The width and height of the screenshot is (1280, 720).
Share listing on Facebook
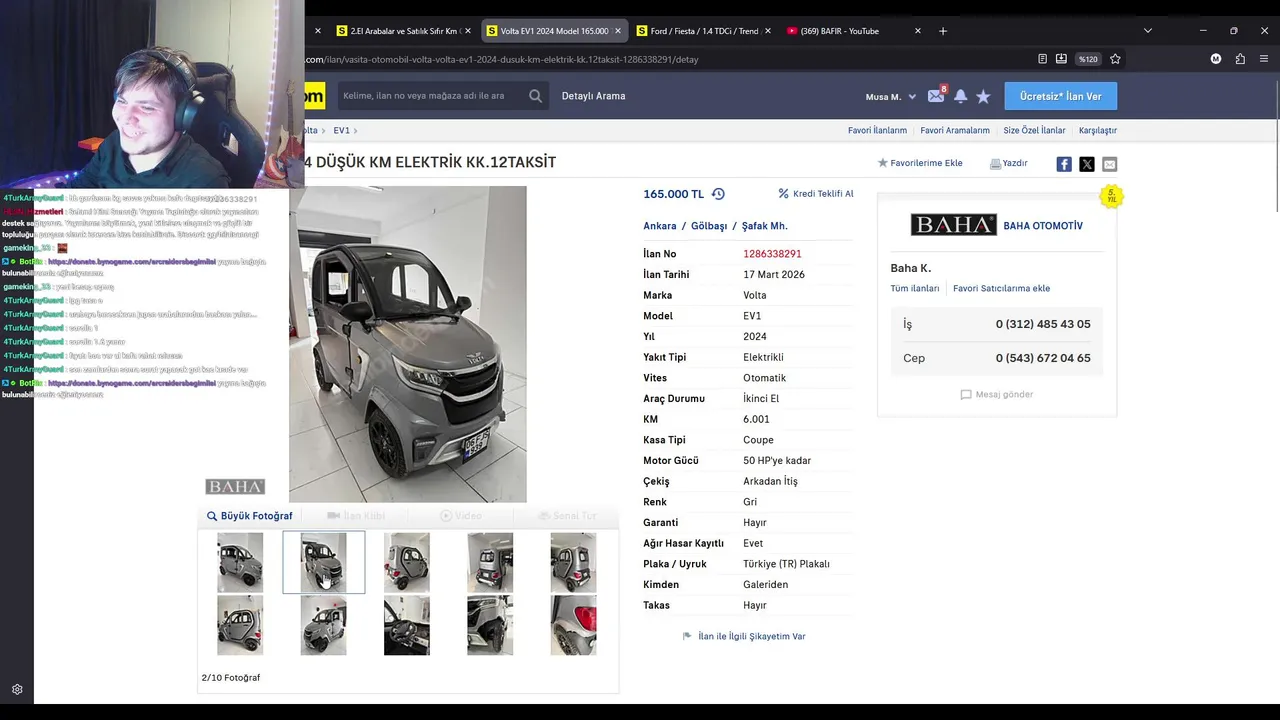click(1064, 164)
